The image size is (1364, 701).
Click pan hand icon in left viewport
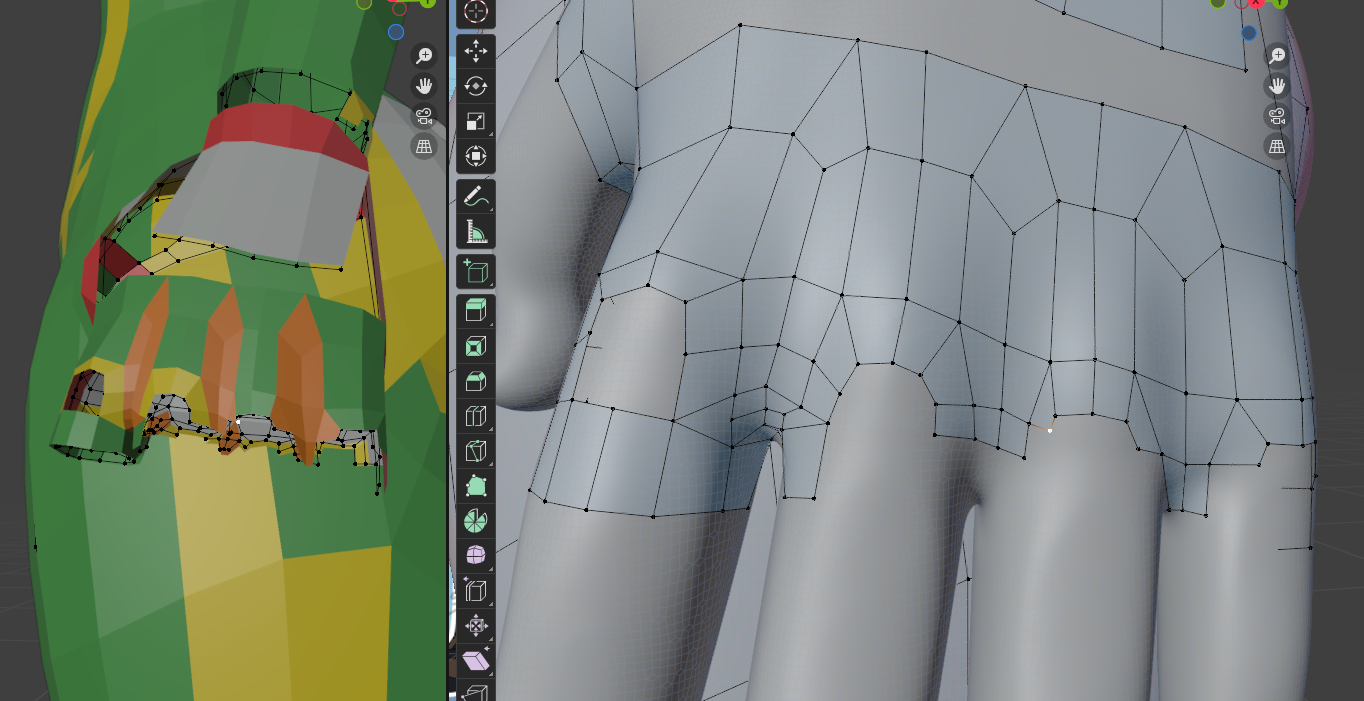point(424,86)
